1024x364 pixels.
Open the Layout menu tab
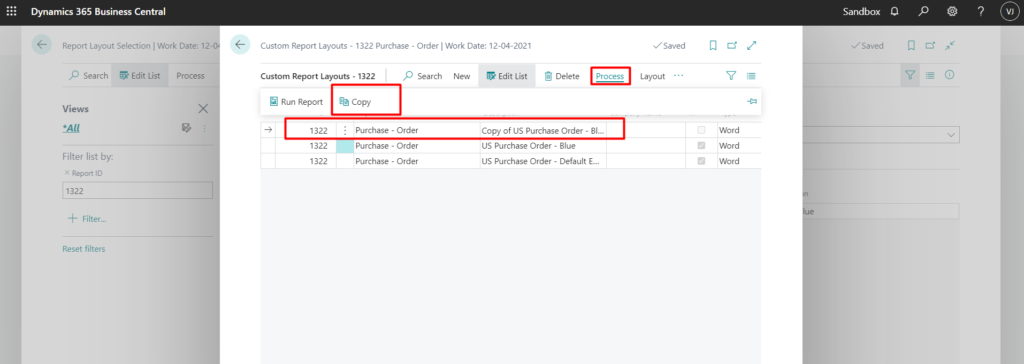point(652,76)
